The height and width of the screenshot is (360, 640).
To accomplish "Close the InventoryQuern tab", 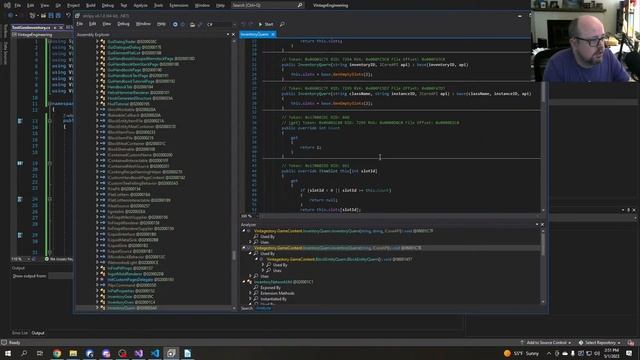I will (273, 34).
